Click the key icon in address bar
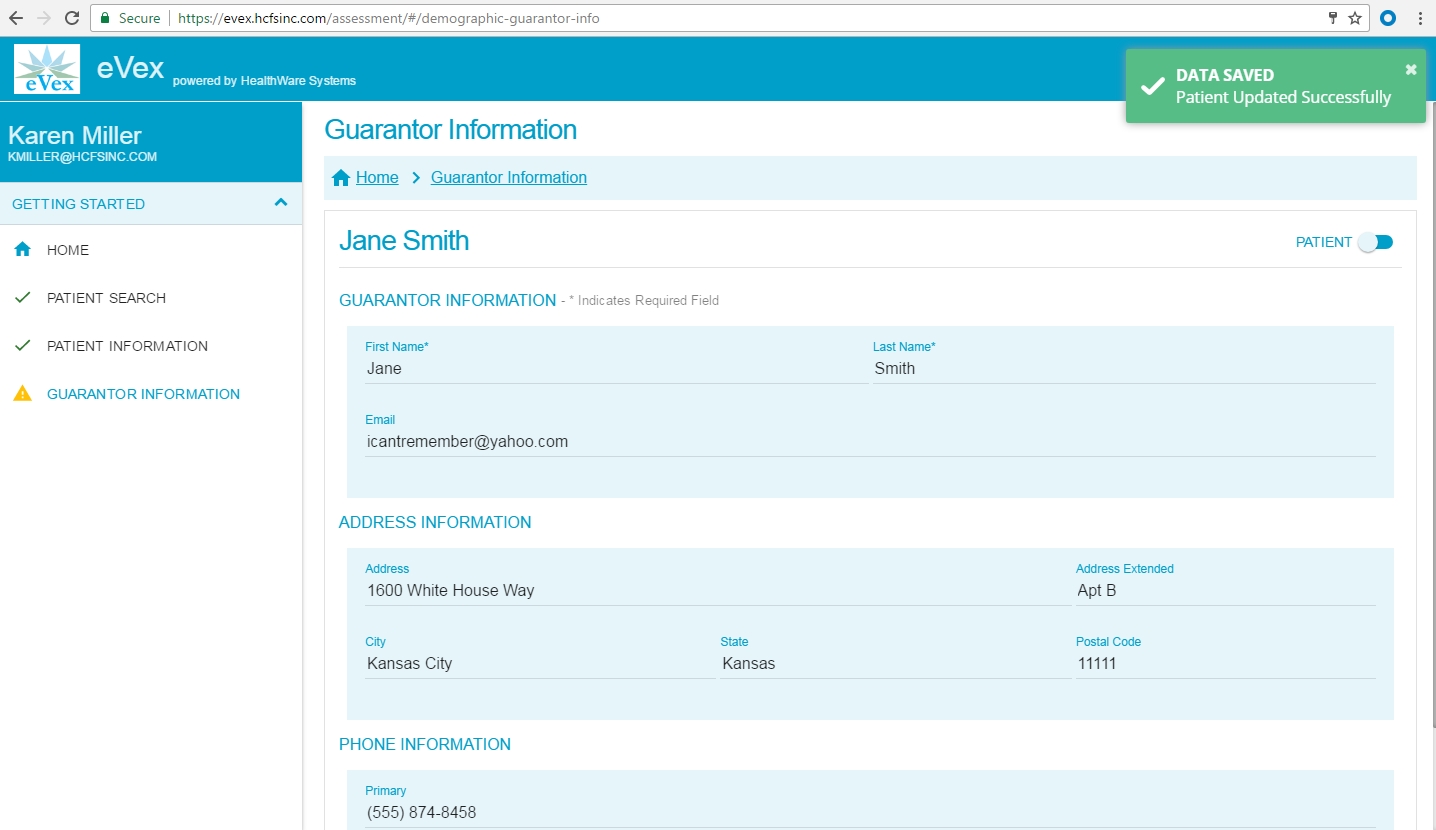The height and width of the screenshot is (830, 1436). point(1332,18)
